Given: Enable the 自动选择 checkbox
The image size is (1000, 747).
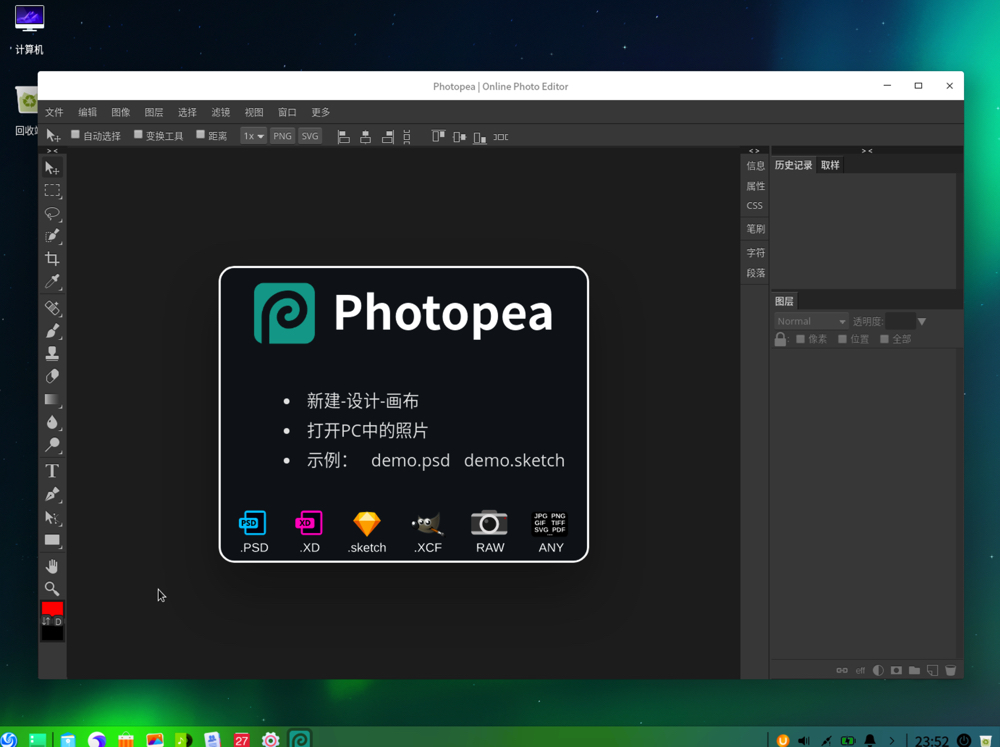Looking at the screenshot, I should pos(75,135).
